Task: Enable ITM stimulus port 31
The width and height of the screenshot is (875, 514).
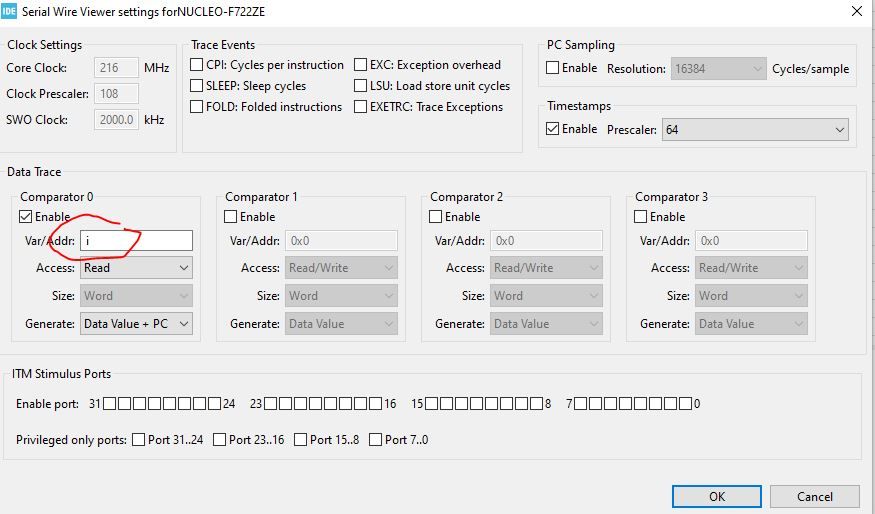Action: [x=110, y=404]
